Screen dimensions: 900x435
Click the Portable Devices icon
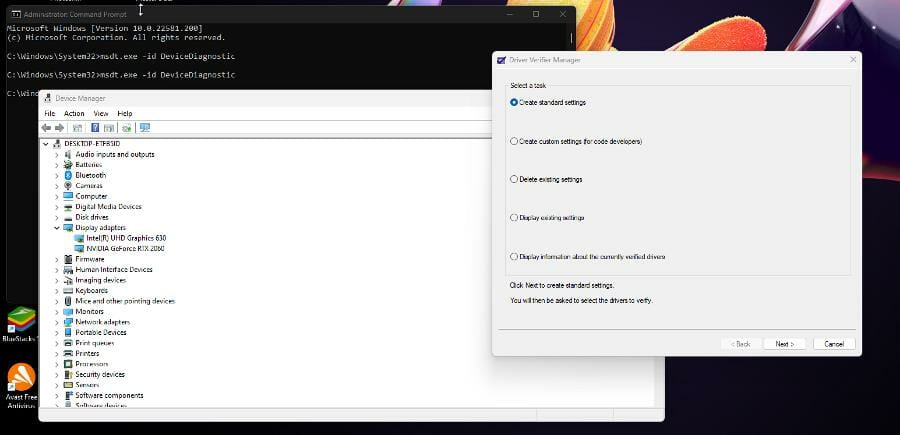point(68,333)
